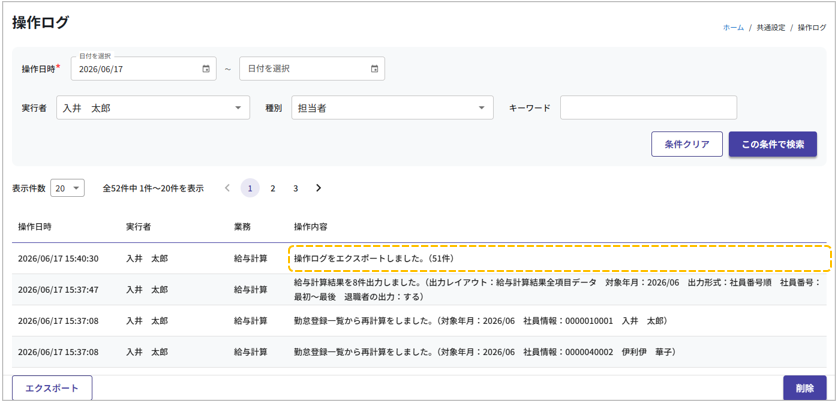Click the 削除 button
The width and height of the screenshot is (837, 403).
point(804,388)
